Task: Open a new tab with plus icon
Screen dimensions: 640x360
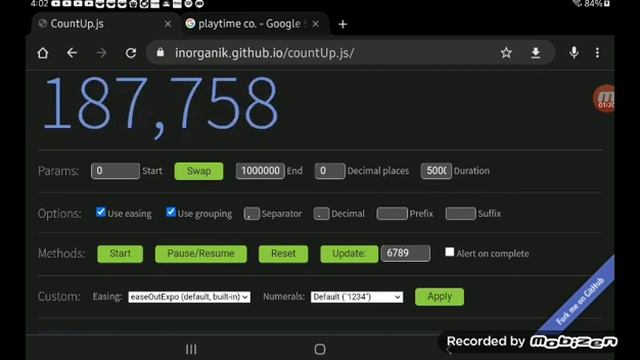Action: [343, 24]
